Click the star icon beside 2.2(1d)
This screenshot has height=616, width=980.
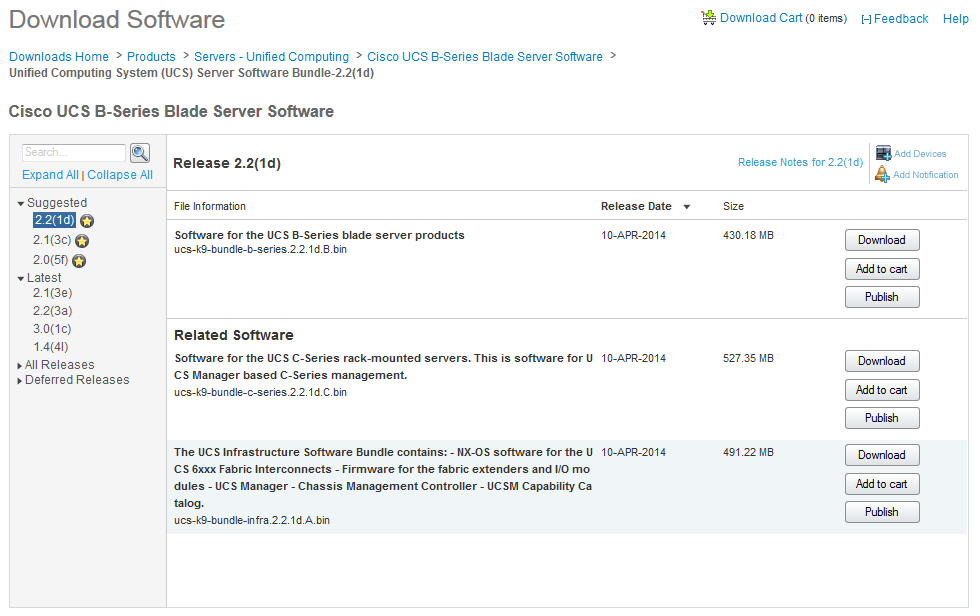(87, 221)
